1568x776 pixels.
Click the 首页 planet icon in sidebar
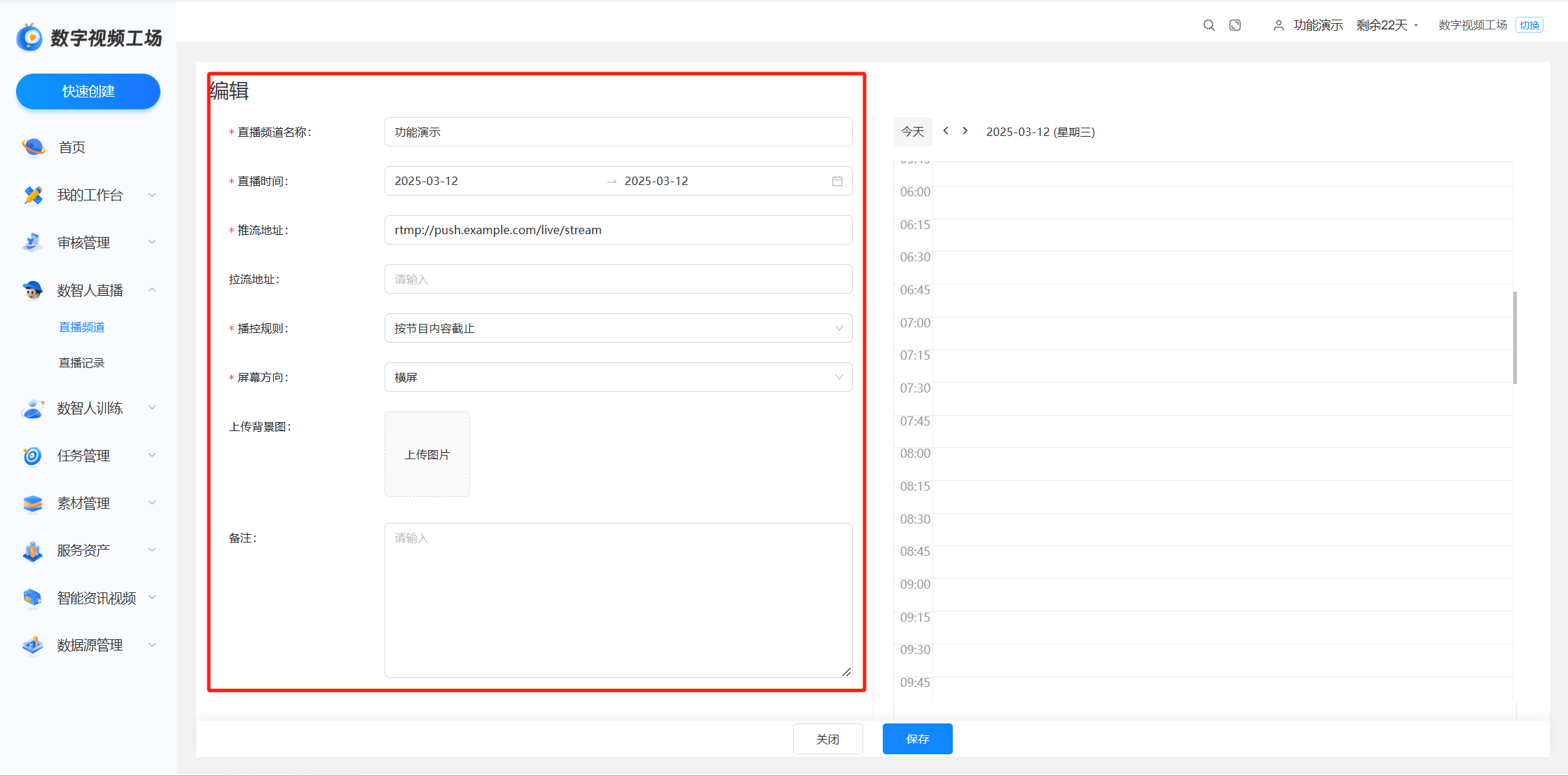point(33,147)
